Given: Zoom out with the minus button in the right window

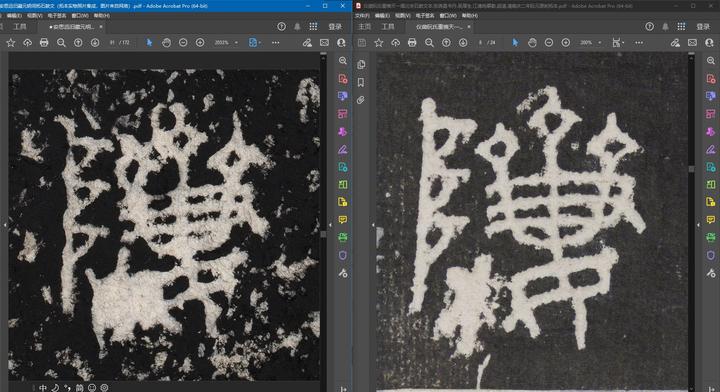Looking at the screenshot, I should (x=549, y=43).
